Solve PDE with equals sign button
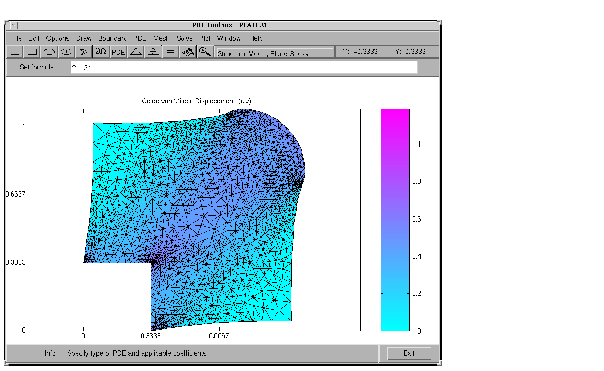The width and height of the screenshot is (604, 371). click(x=170, y=52)
